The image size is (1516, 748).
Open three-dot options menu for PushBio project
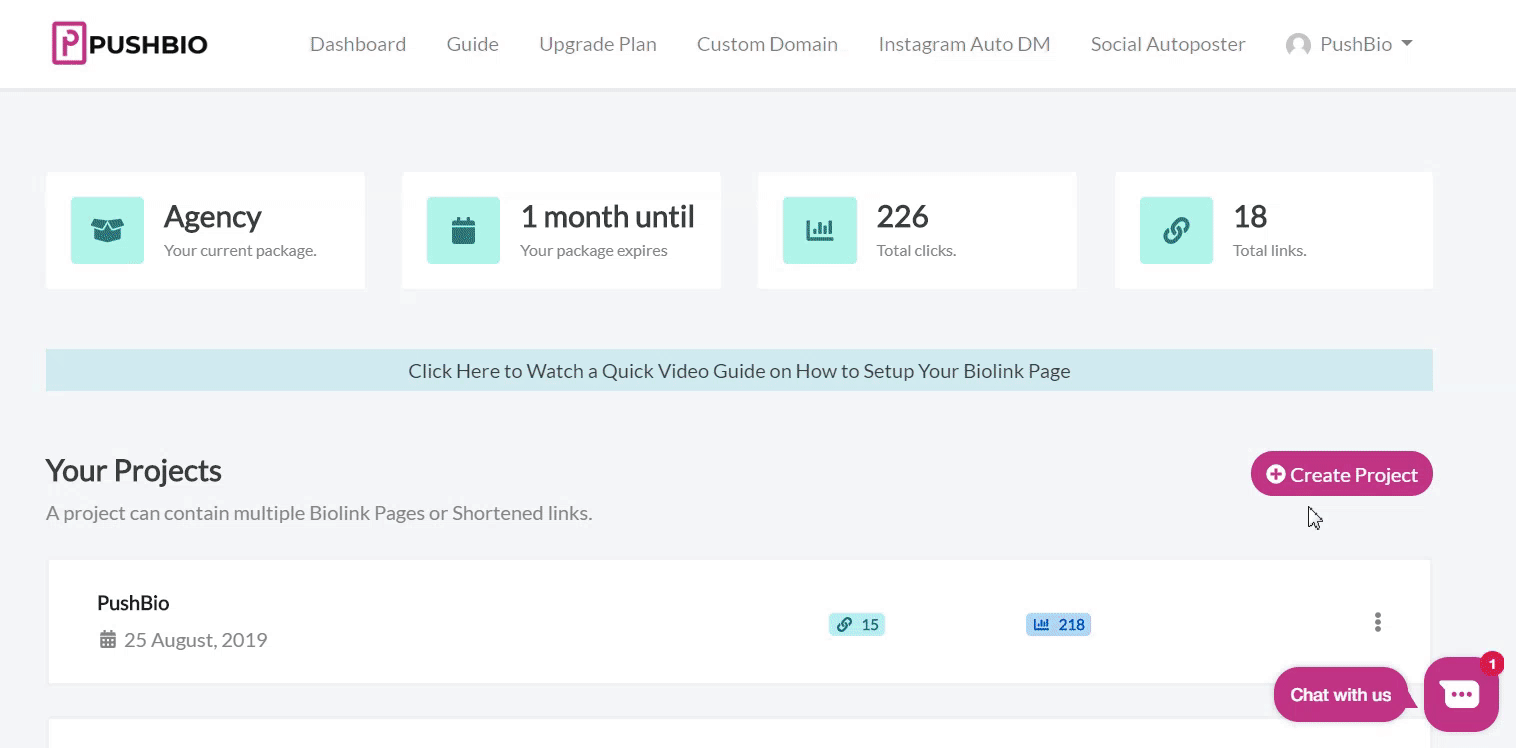click(x=1377, y=622)
